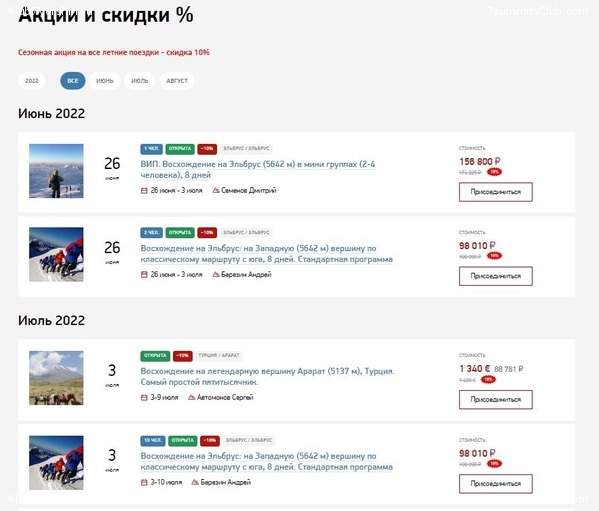The width and height of the screenshot is (599, 511).
Task: Open the VIP Elbrus mini-groups trip link
Action: [257, 170]
